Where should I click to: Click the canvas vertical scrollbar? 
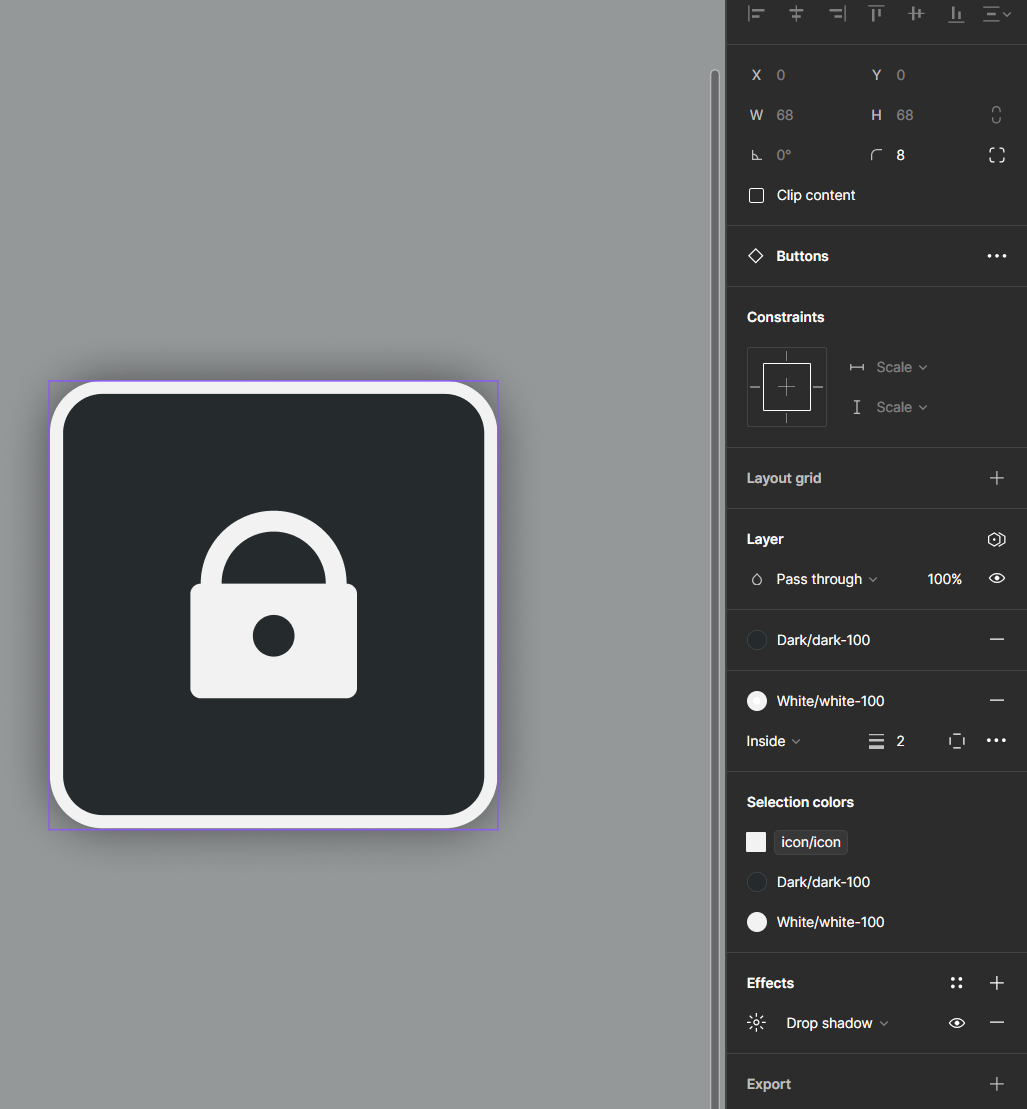click(715, 588)
